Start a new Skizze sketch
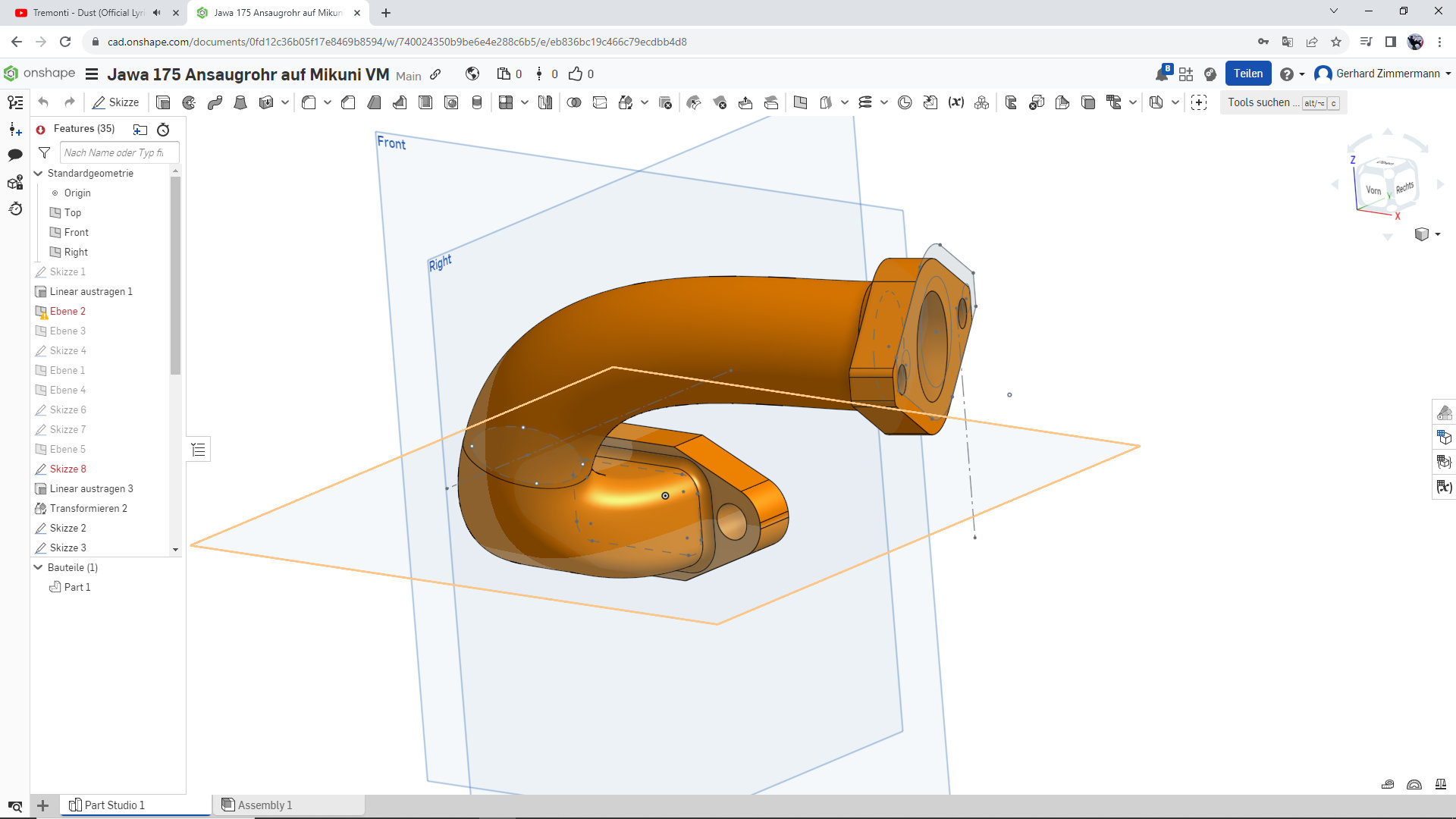 tap(115, 102)
